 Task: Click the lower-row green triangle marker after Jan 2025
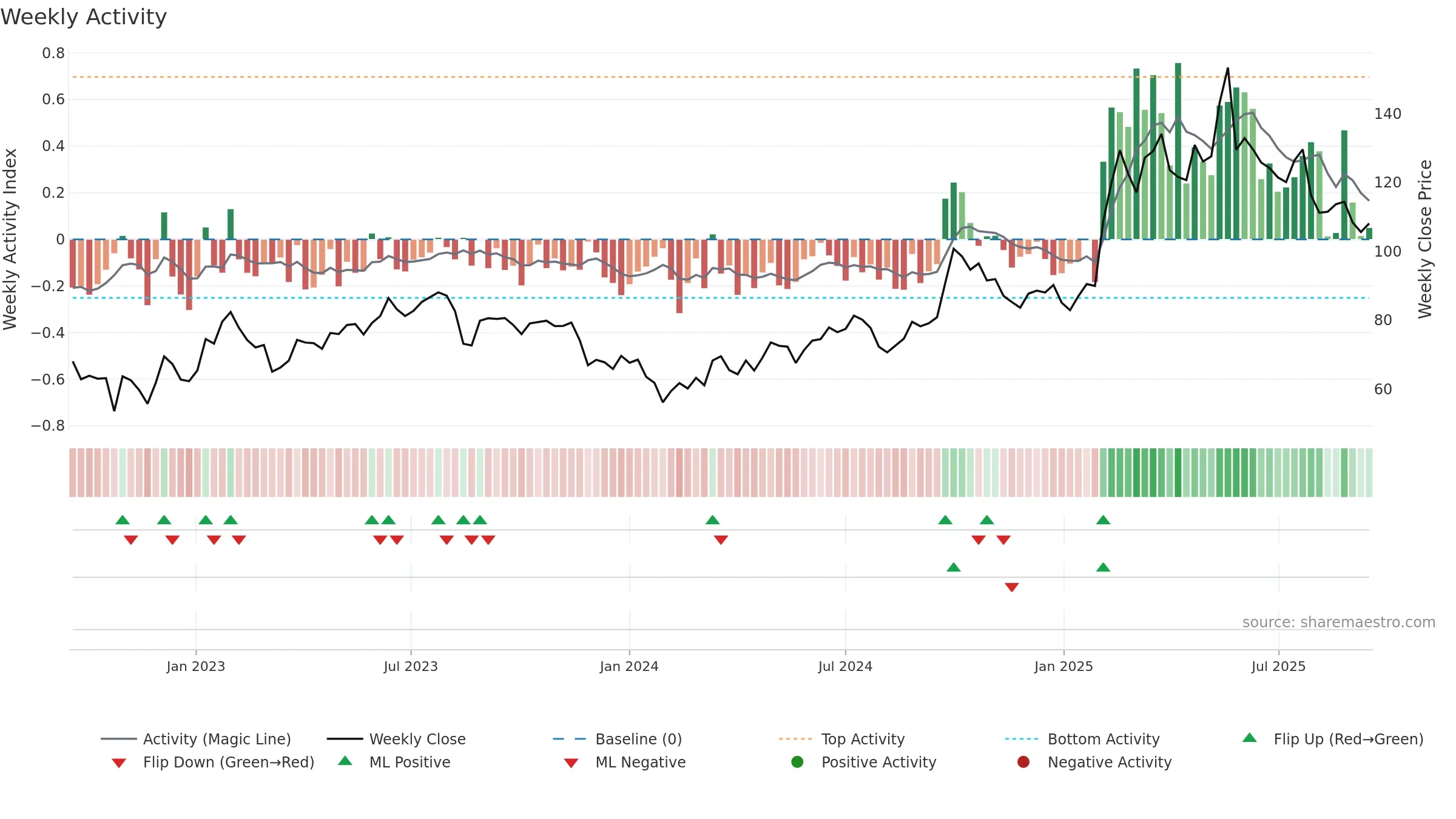(x=1104, y=567)
